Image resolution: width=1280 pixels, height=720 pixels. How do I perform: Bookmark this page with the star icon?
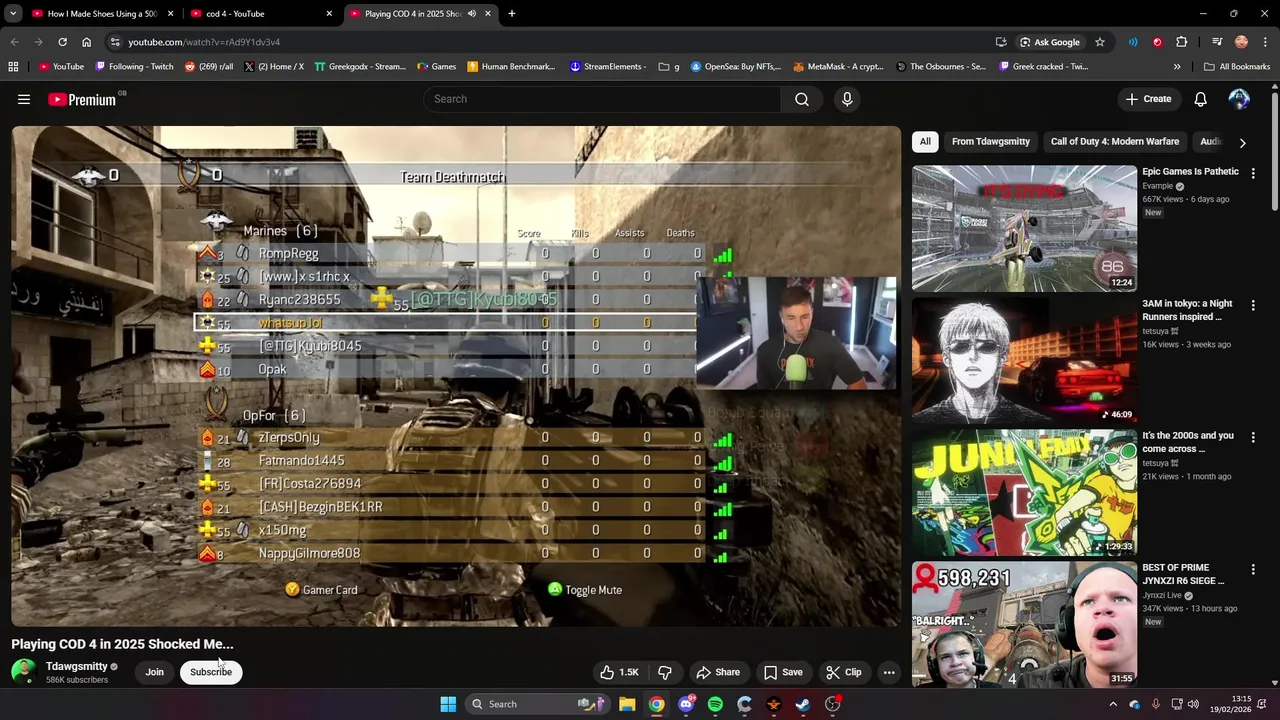(1100, 42)
